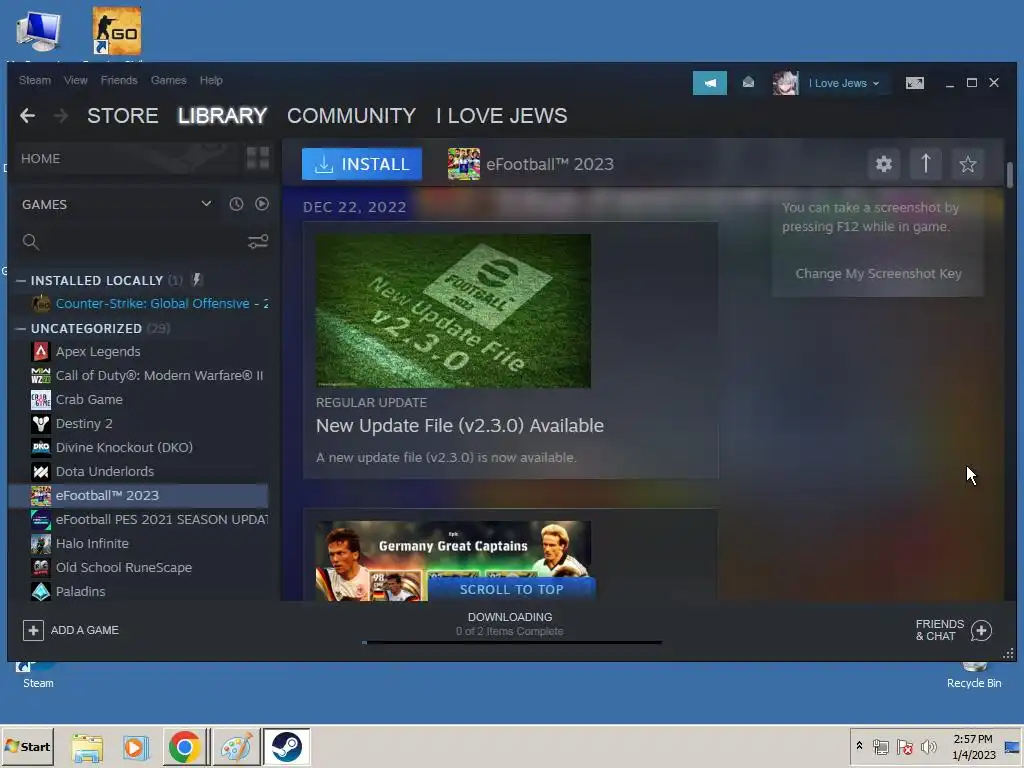Open New Update File (v2.3.0) Available headline
The width and height of the screenshot is (1024, 768).
[460, 426]
